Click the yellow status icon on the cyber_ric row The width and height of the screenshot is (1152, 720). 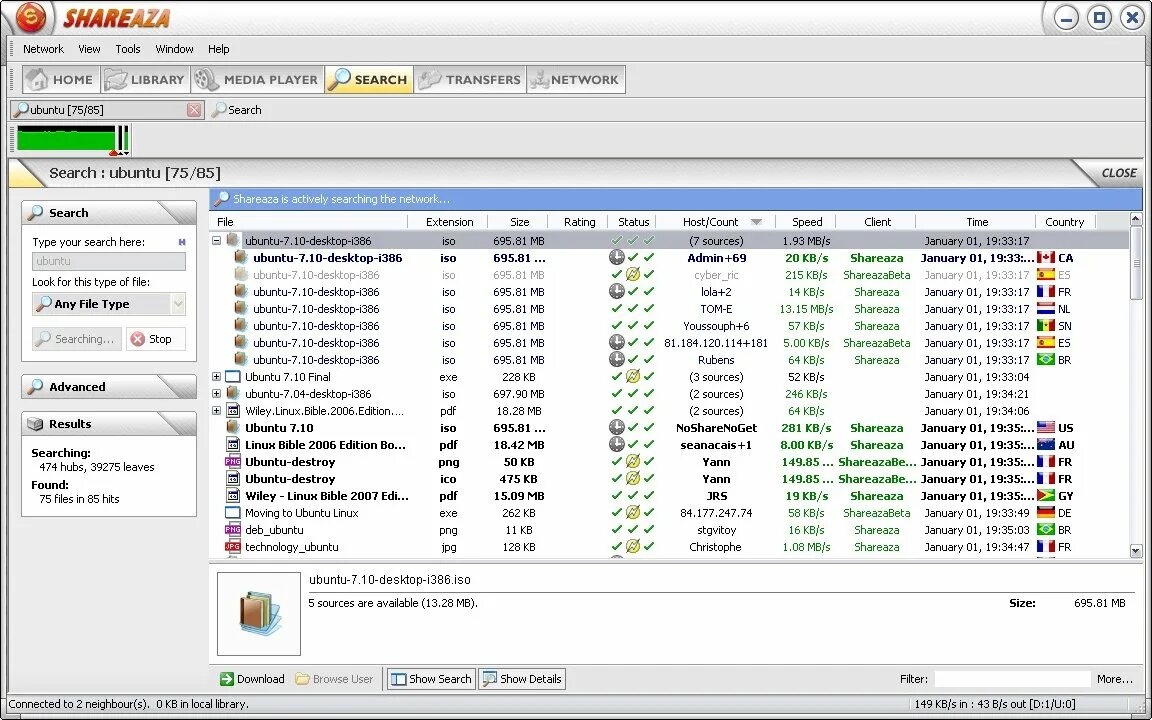pos(633,275)
